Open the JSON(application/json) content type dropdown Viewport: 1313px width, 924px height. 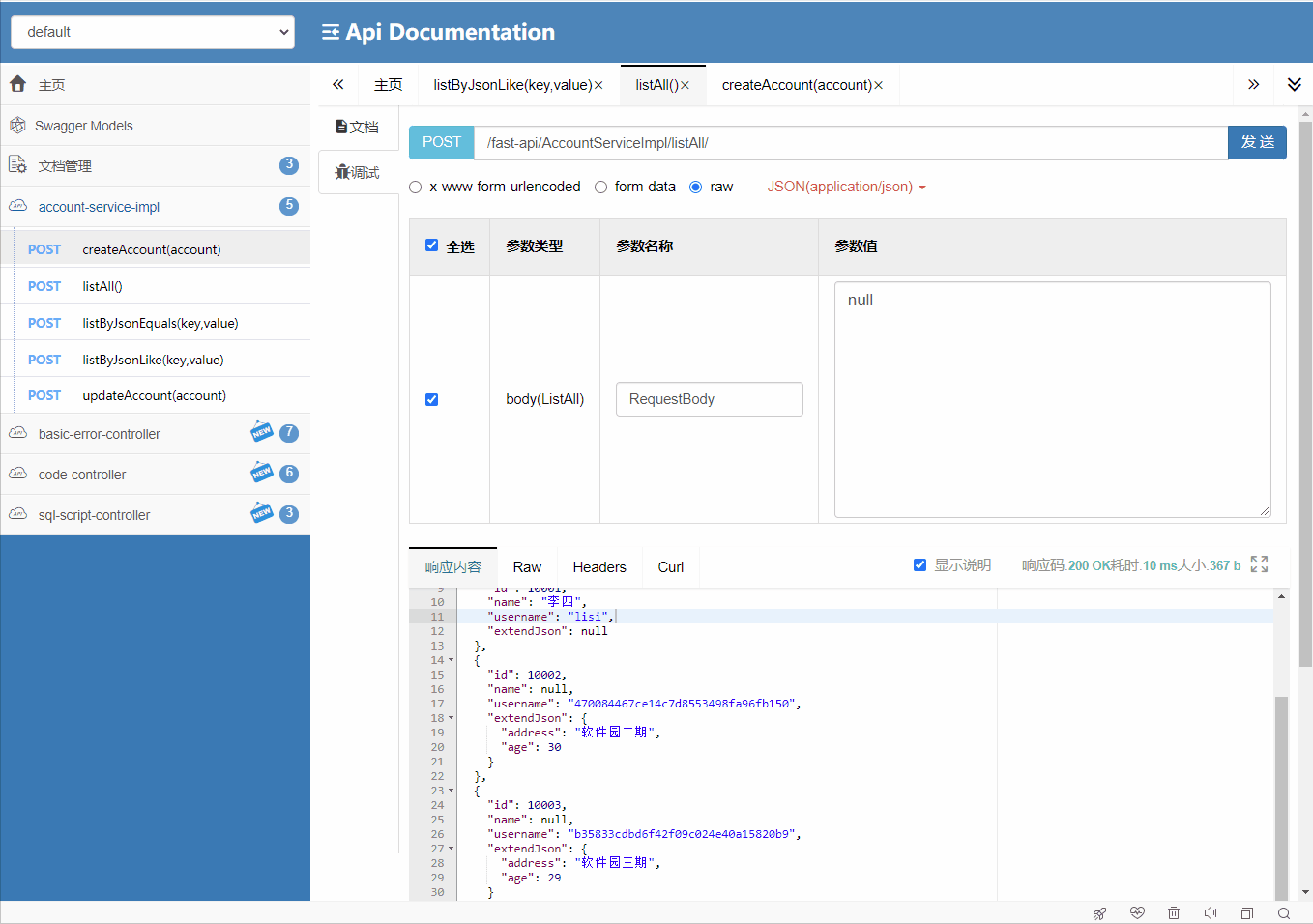point(846,187)
